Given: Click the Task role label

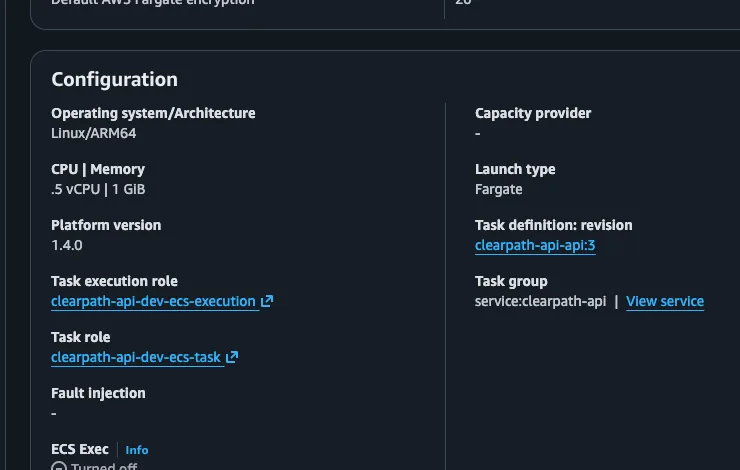Looking at the screenshot, I should click(x=81, y=337).
